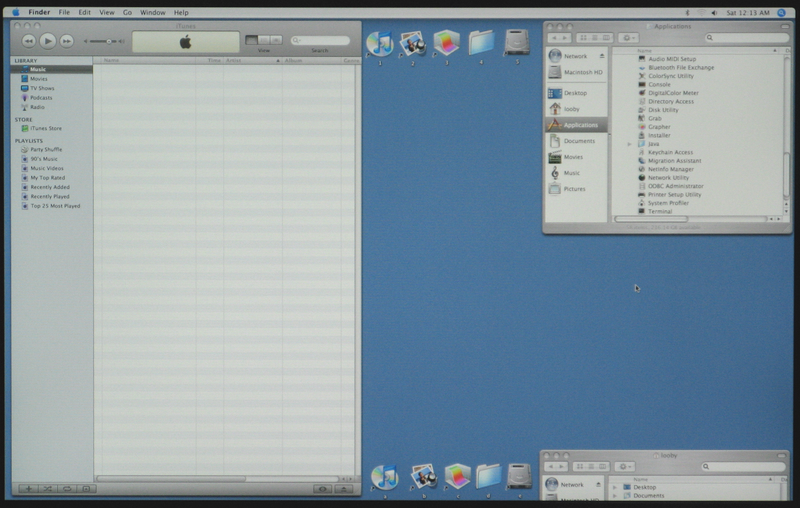Click the iTunes rewind button
Viewport: 800px width, 508px height.
click(29, 41)
